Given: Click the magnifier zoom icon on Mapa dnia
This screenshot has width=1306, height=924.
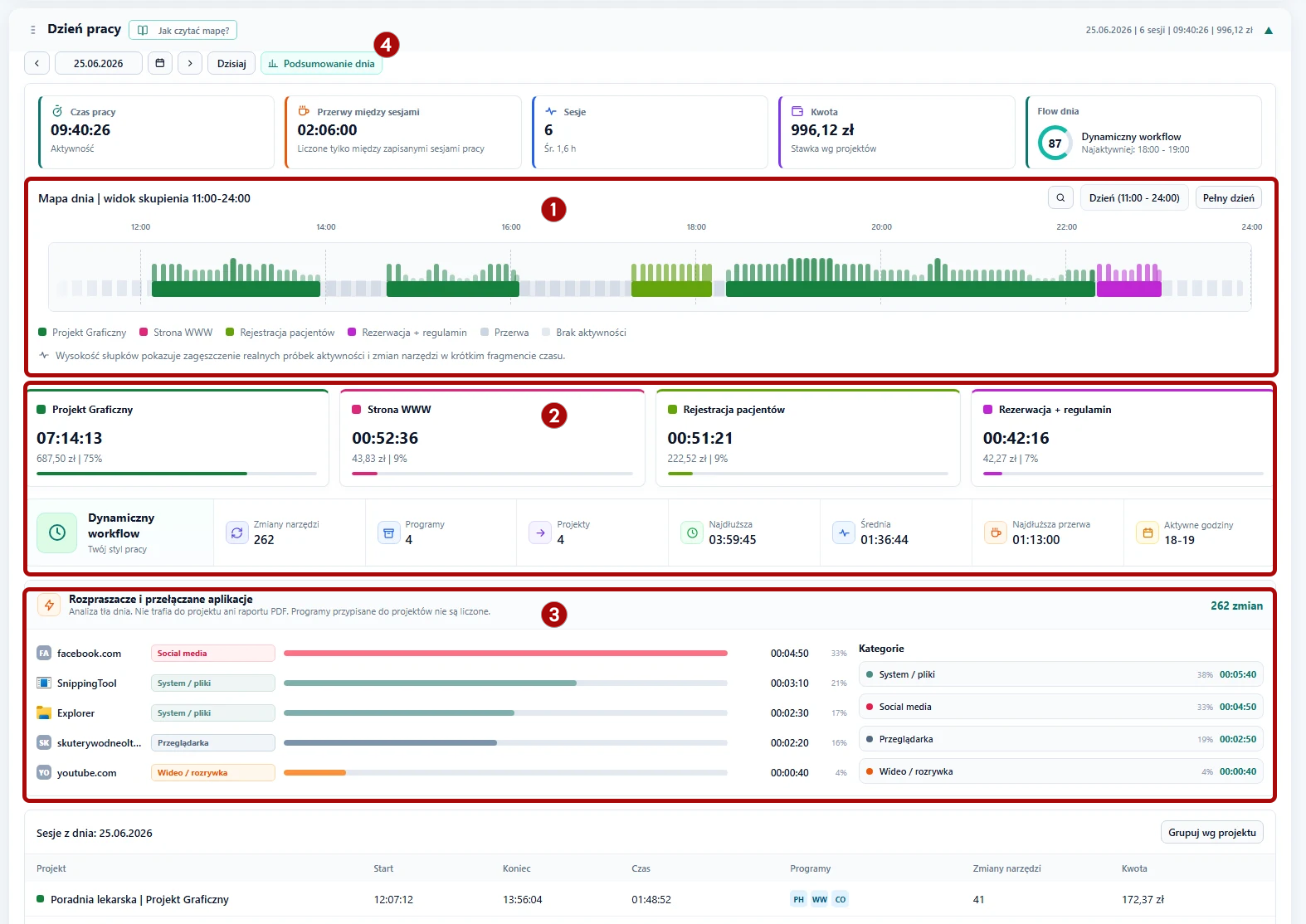Looking at the screenshot, I should pyautogui.click(x=1060, y=198).
